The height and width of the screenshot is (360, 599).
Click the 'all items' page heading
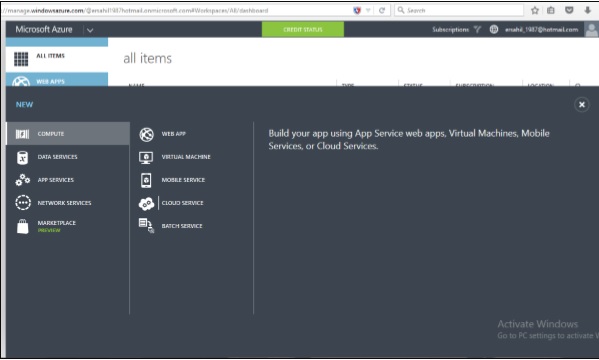[147, 58]
